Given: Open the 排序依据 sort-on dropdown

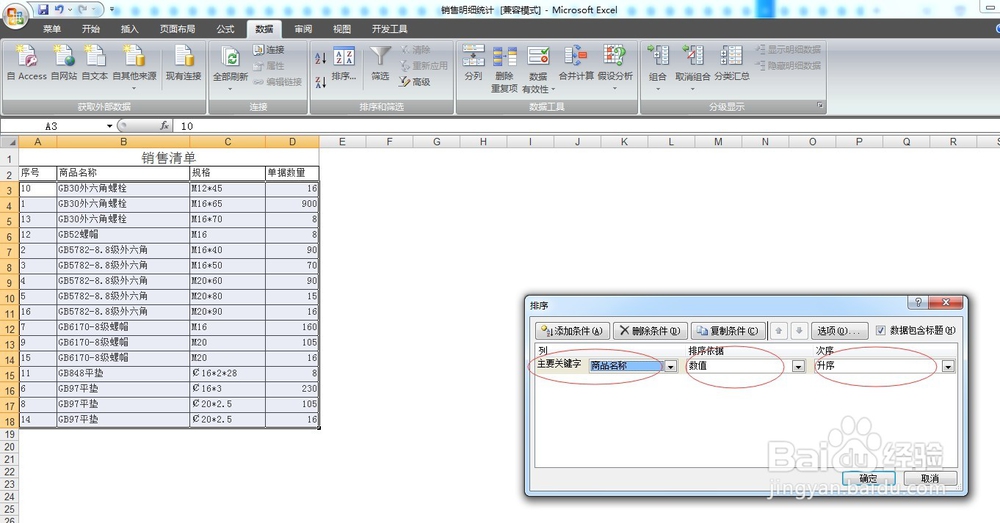Looking at the screenshot, I should click(798, 366).
